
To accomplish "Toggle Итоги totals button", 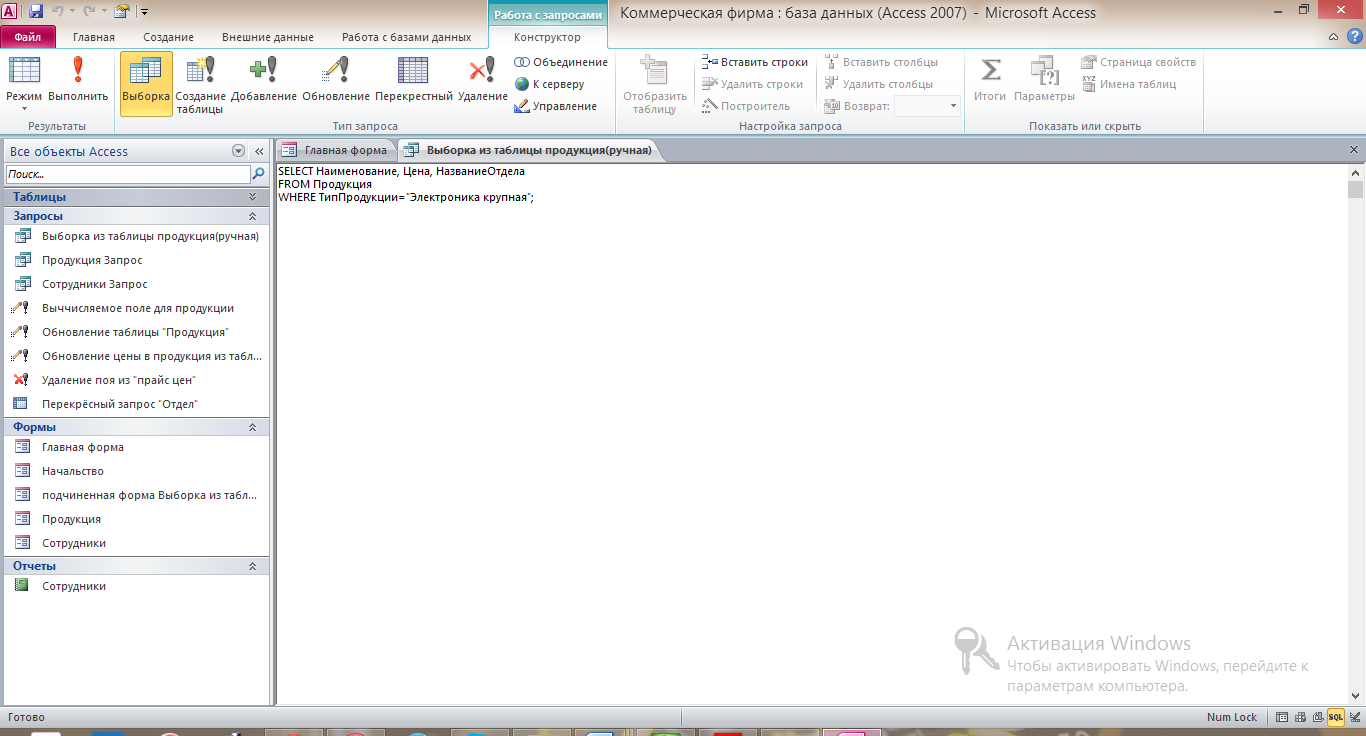I will coord(990,80).
